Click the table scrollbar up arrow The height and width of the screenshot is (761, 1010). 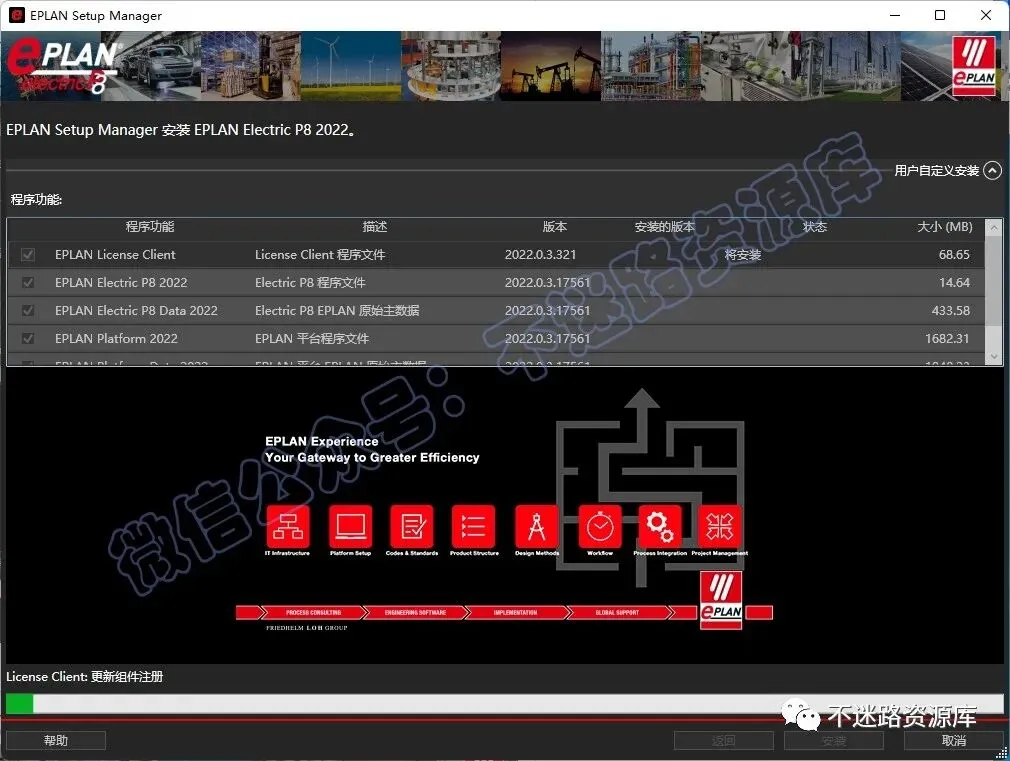click(x=994, y=227)
